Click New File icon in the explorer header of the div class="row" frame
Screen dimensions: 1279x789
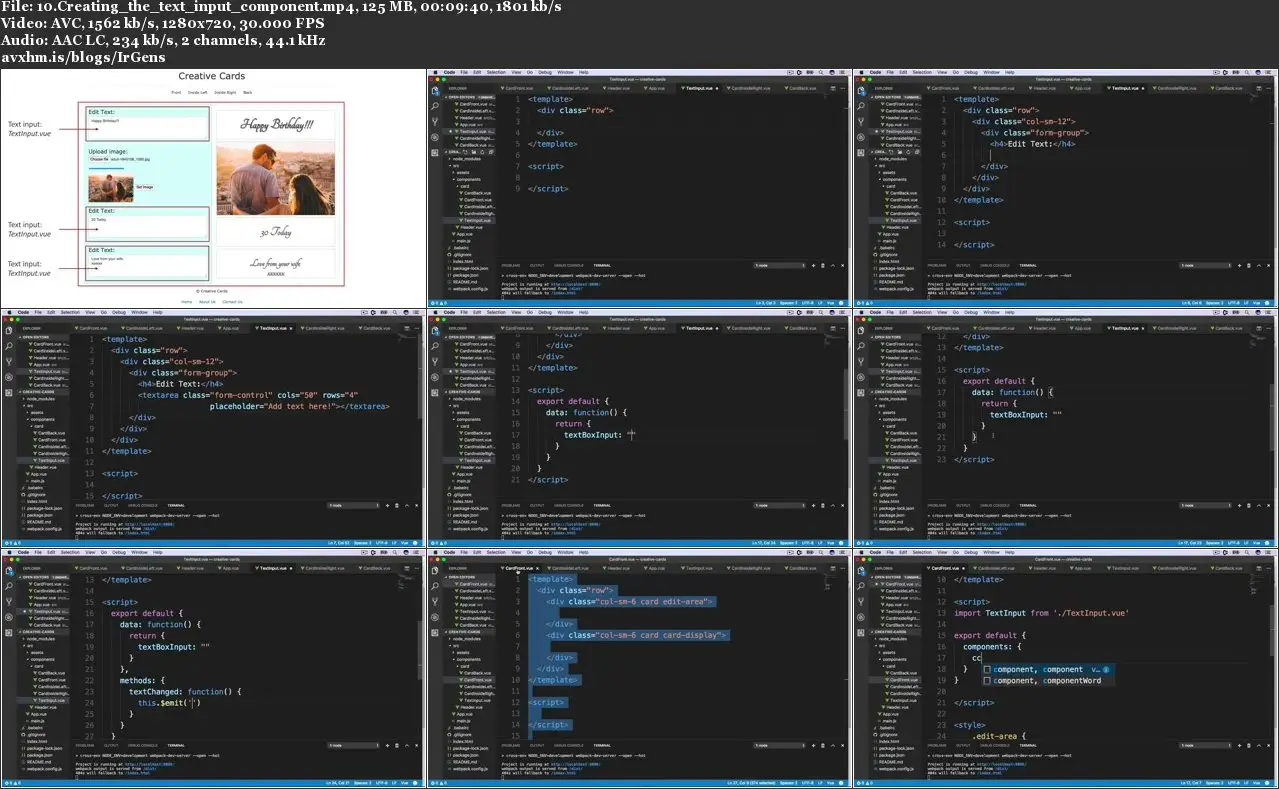coord(466,152)
